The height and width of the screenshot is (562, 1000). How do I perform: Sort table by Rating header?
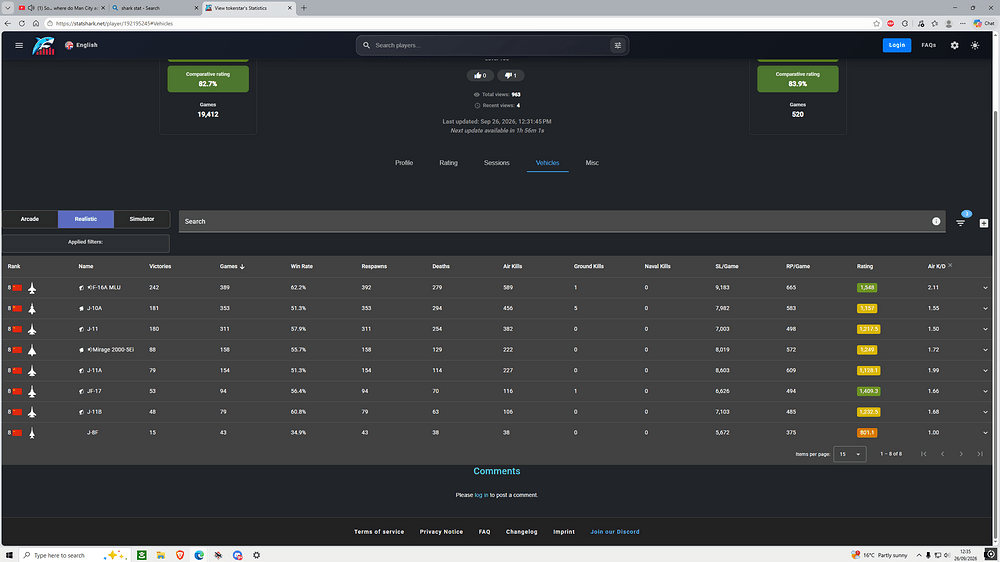[865, 266]
